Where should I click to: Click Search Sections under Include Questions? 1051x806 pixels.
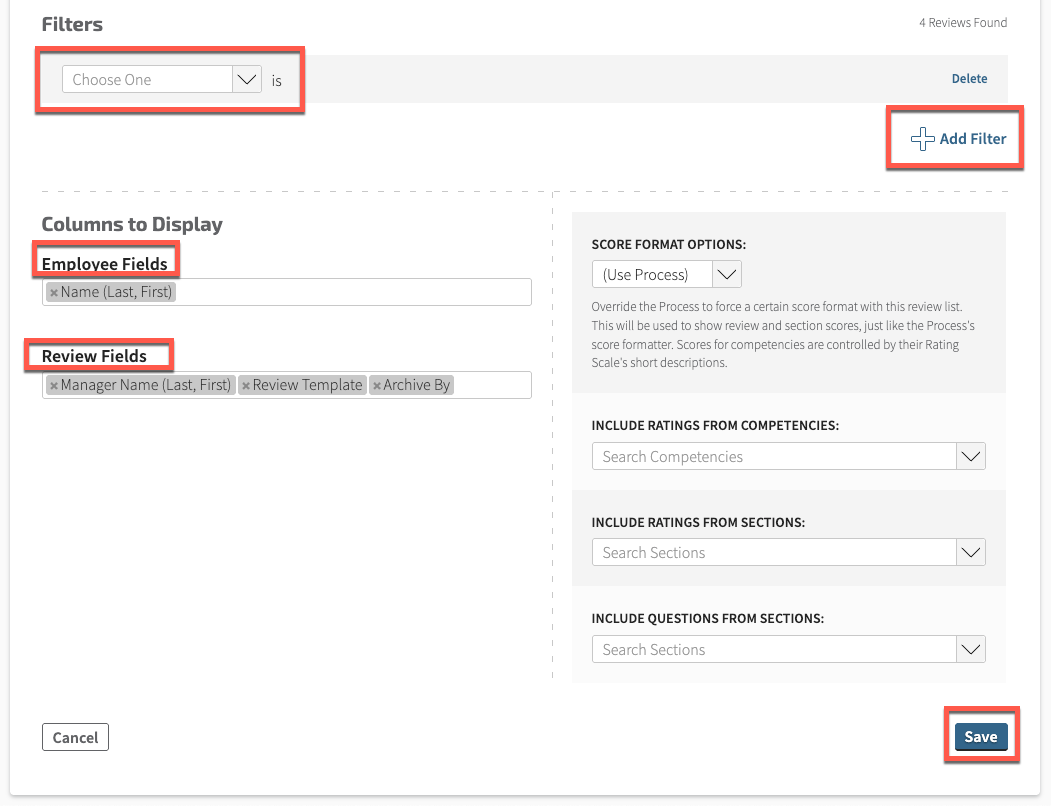click(774, 649)
